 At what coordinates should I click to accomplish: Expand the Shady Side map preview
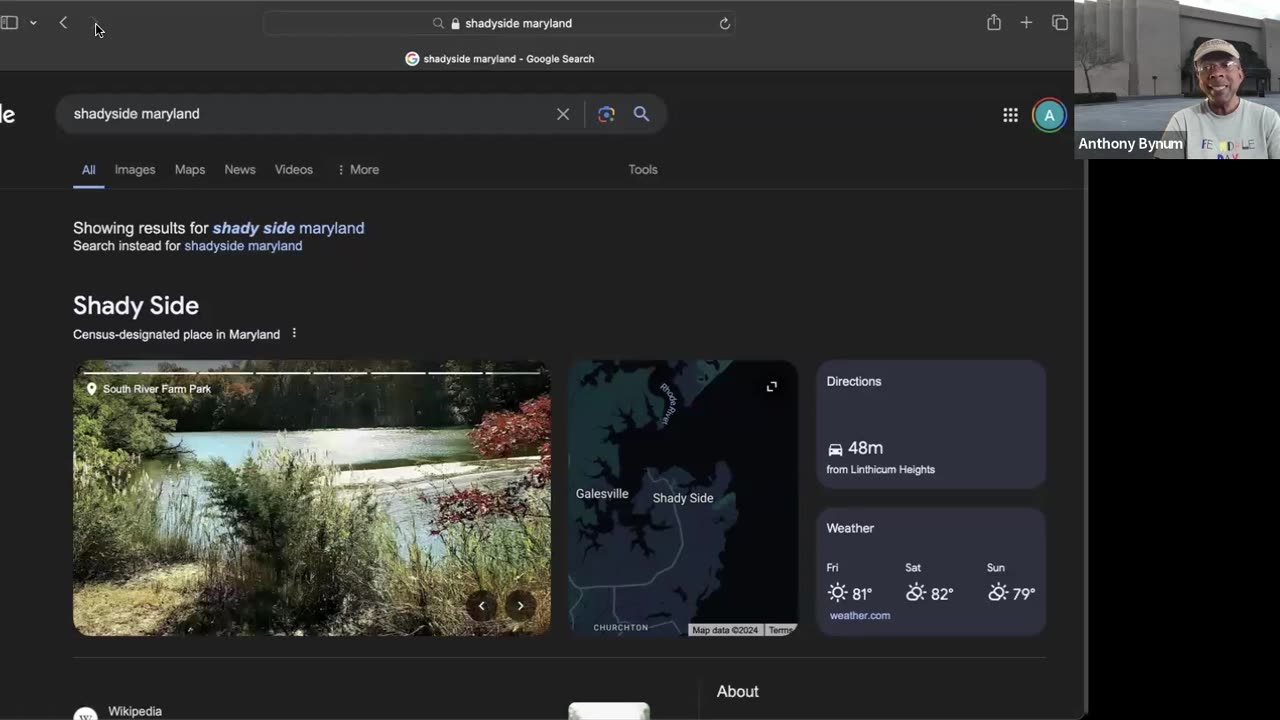click(x=772, y=386)
